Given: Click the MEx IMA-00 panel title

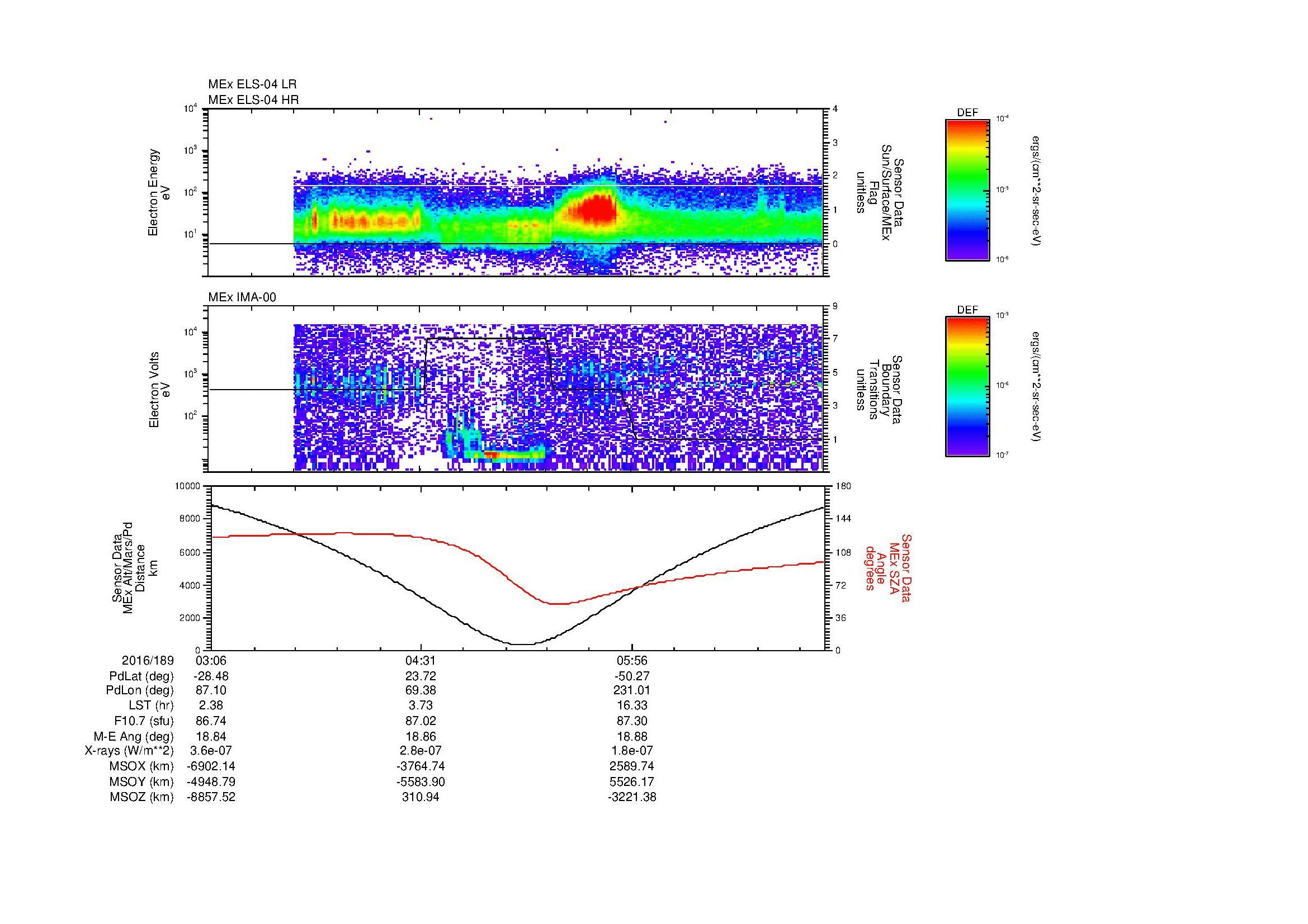Looking at the screenshot, I should [x=242, y=297].
